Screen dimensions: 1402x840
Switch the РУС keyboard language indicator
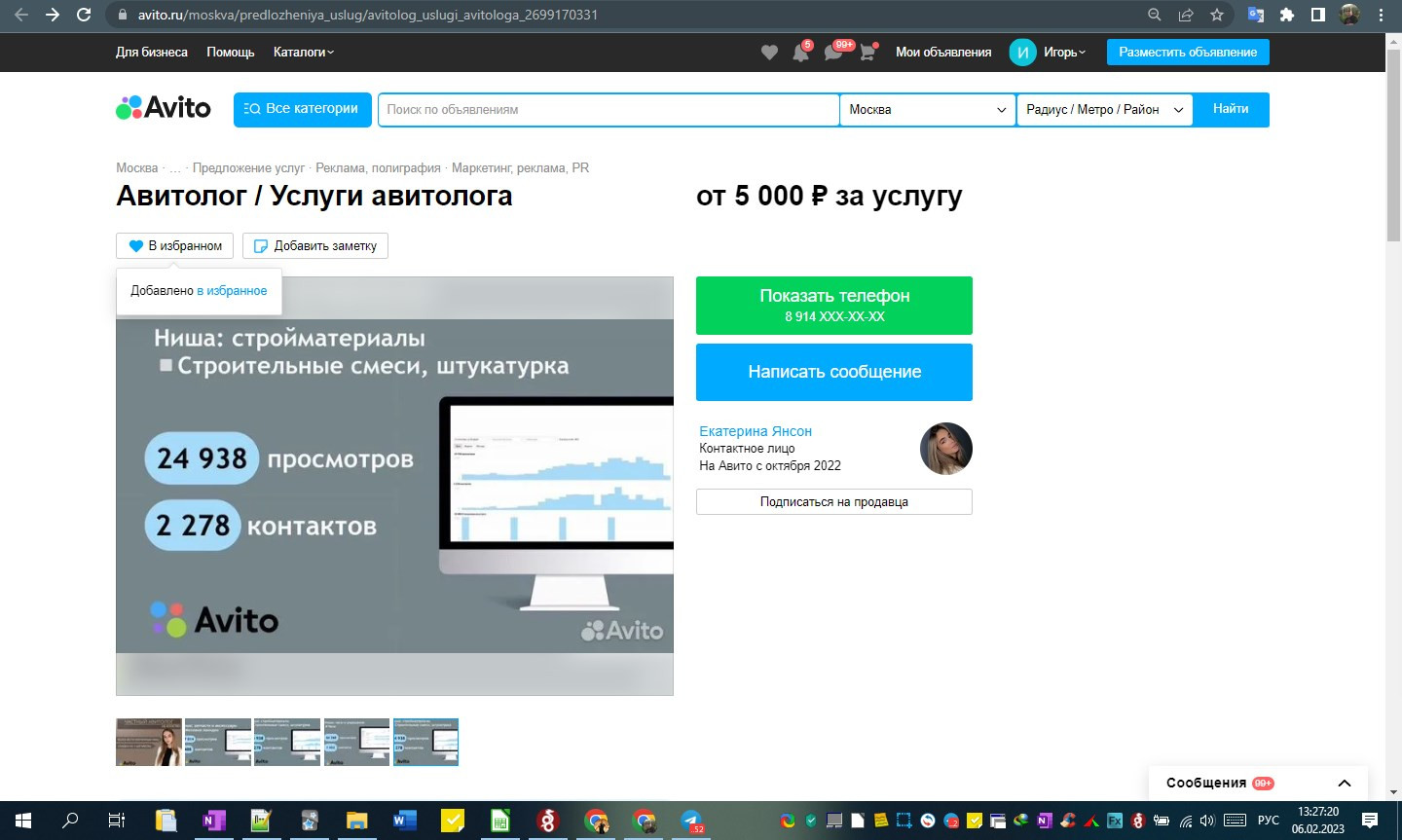coord(1269,821)
